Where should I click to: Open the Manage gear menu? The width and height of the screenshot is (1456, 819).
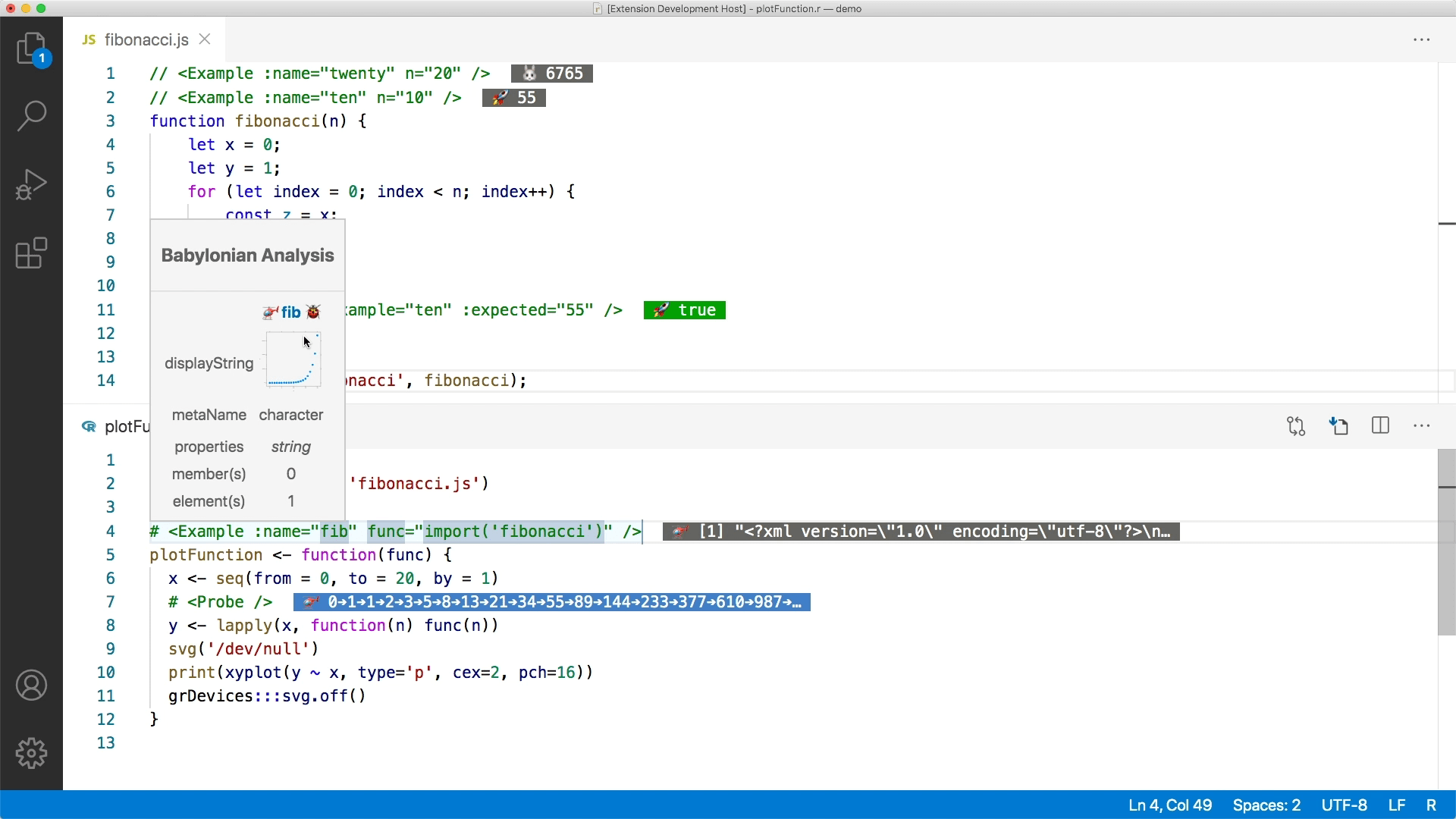point(31,753)
